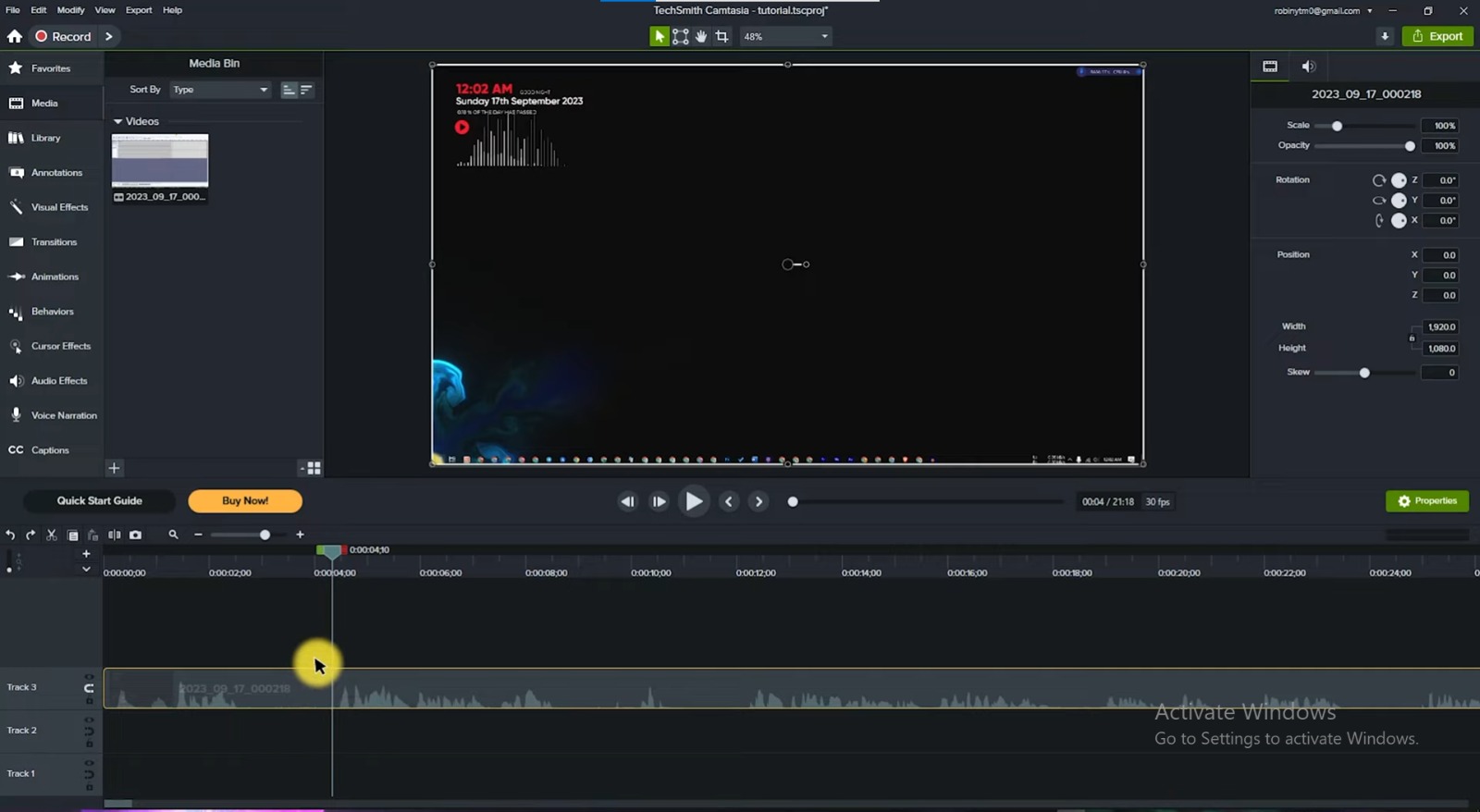The width and height of the screenshot is (1480, 812).
Task: Select the arrow Edit mode tool
Action: coord(659,36)
